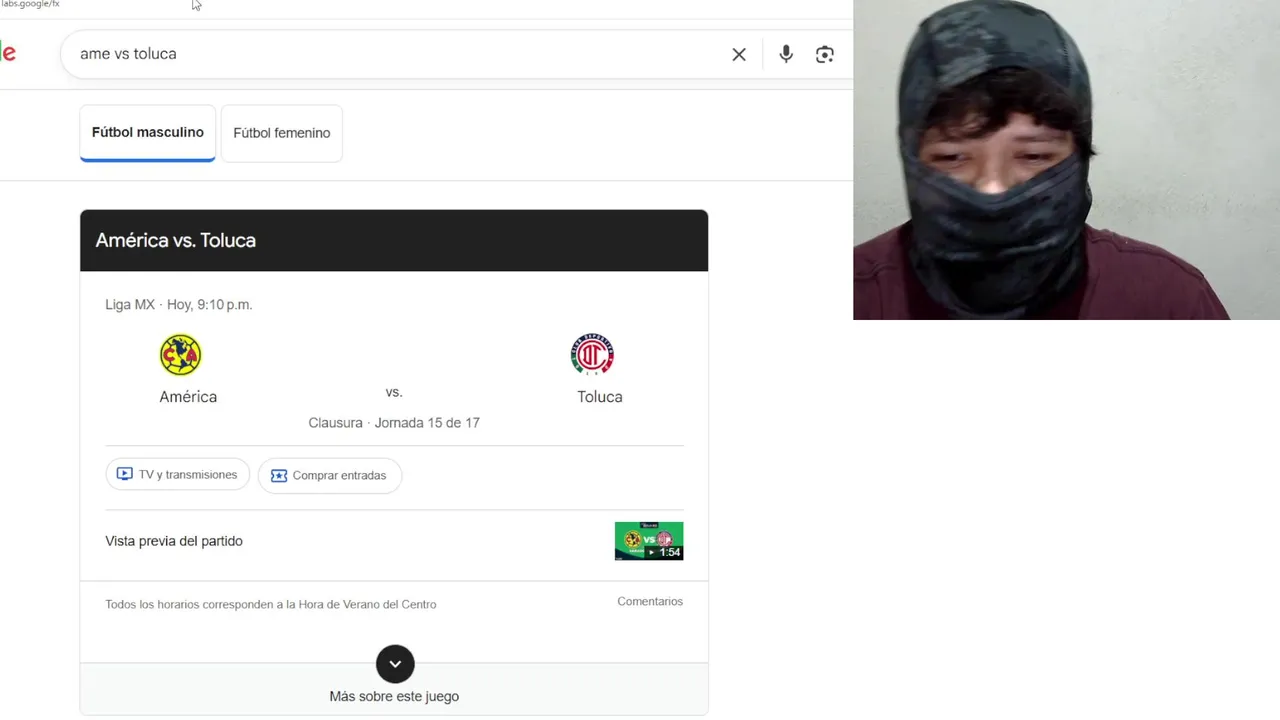Click the Club América crest logo
The width and height of the screenshot is (1280, 720).
click(180, 355)
